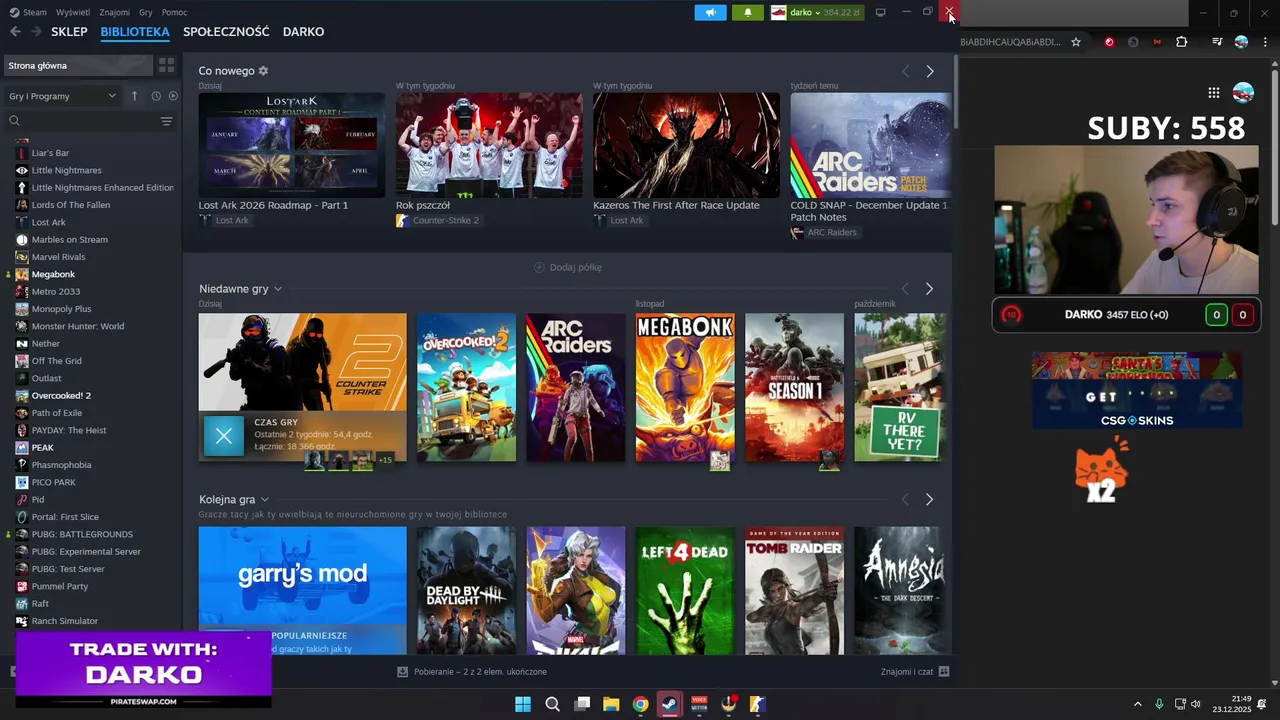1280x720 pixels.
Task: Open Znajomi i czat panel
Action: point(915,672)
